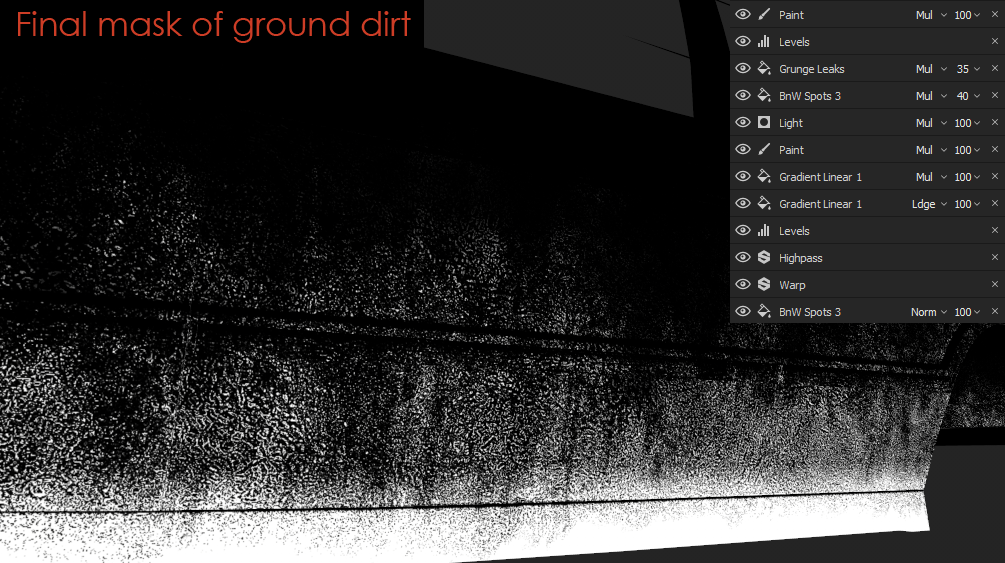Toggle eye of BnW Spots 3 at 40 opacity

pyautogui.click(x=742, y=95)
